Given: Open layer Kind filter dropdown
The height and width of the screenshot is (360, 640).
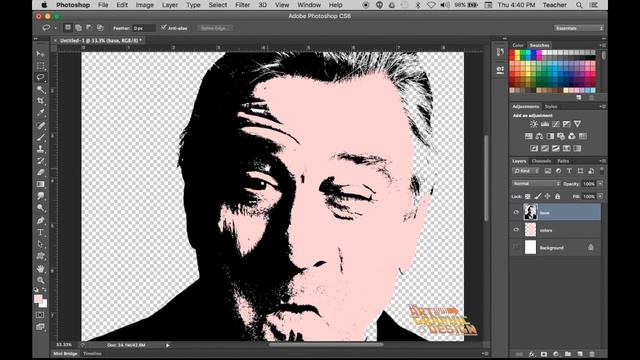Looking at the screenshot, I should tap(526, 171).
